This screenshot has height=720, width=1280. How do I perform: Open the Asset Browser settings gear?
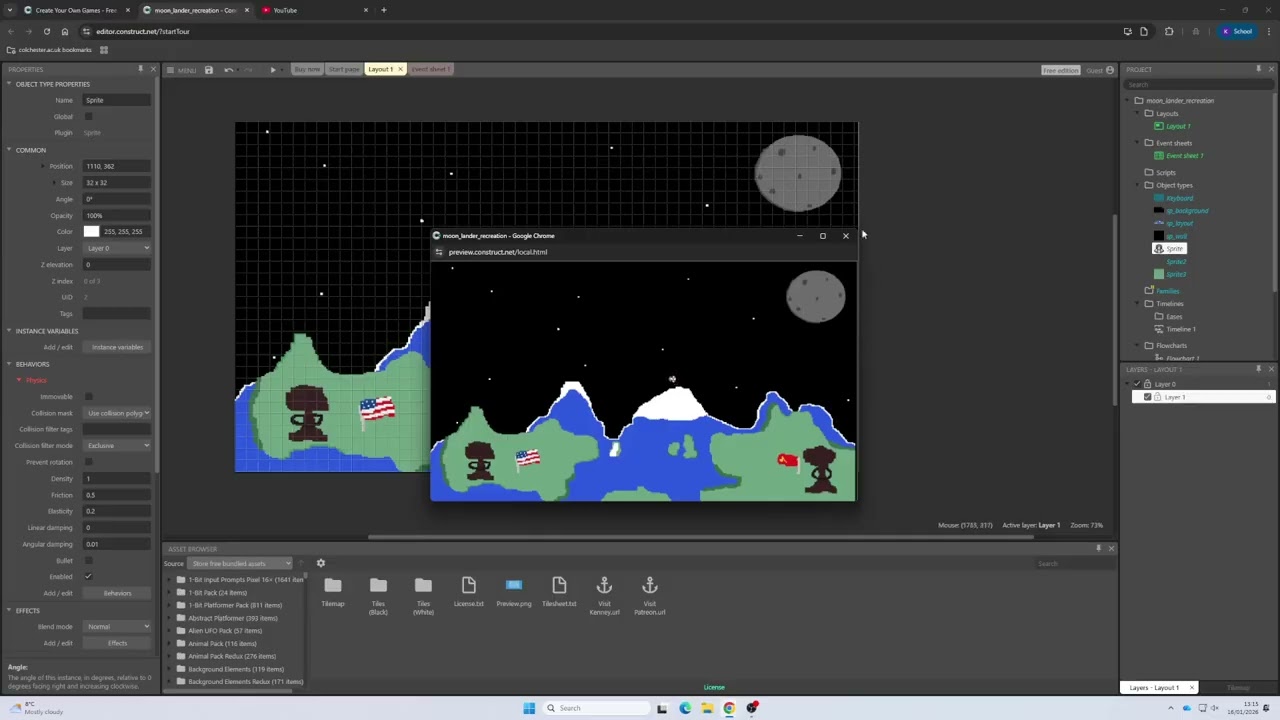321,563
